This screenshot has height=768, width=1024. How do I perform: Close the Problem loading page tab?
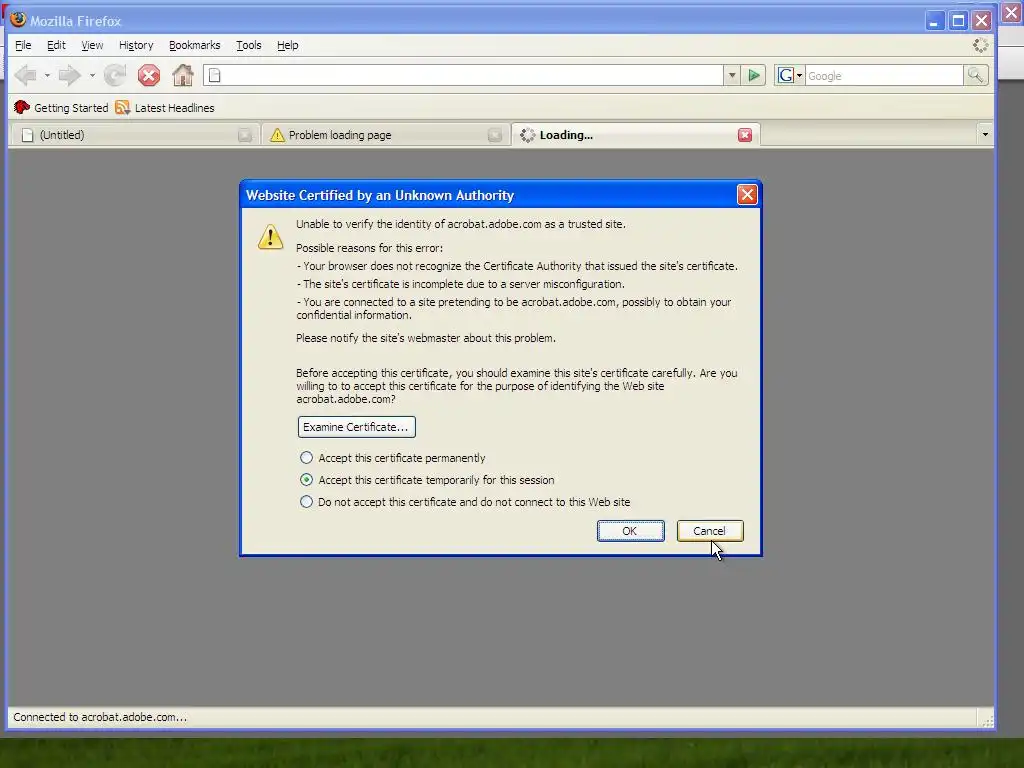coord(495,135)
